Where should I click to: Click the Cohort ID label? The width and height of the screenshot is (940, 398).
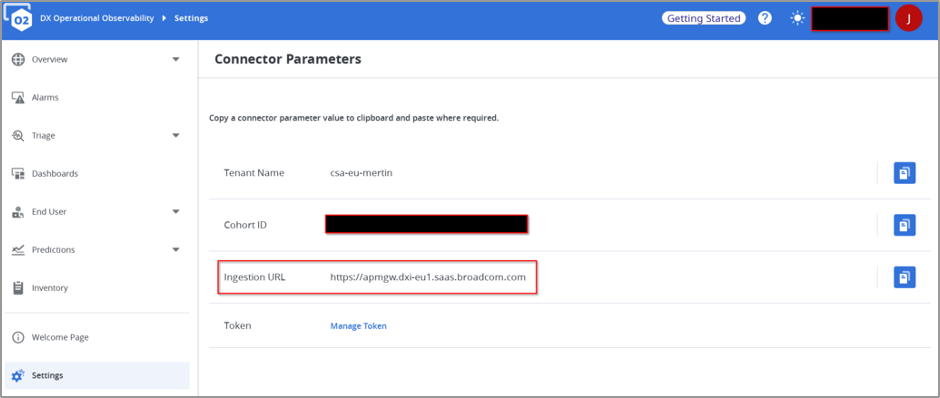click(245, 225)
